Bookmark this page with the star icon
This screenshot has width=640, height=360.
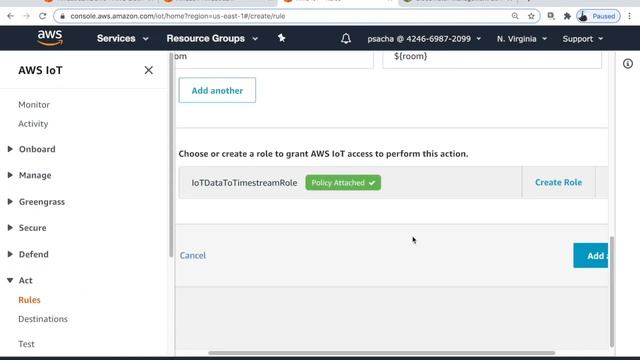(x=531, y=16)
